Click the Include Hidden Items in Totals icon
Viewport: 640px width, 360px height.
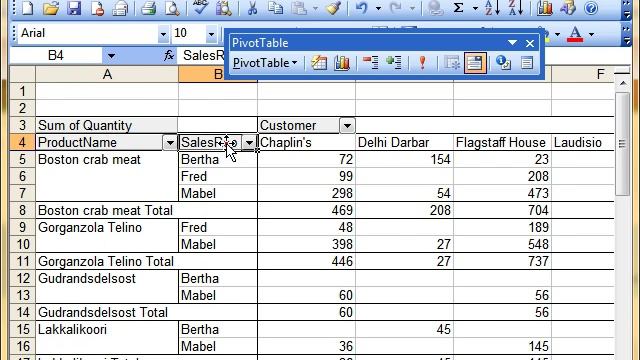[451, 63]
